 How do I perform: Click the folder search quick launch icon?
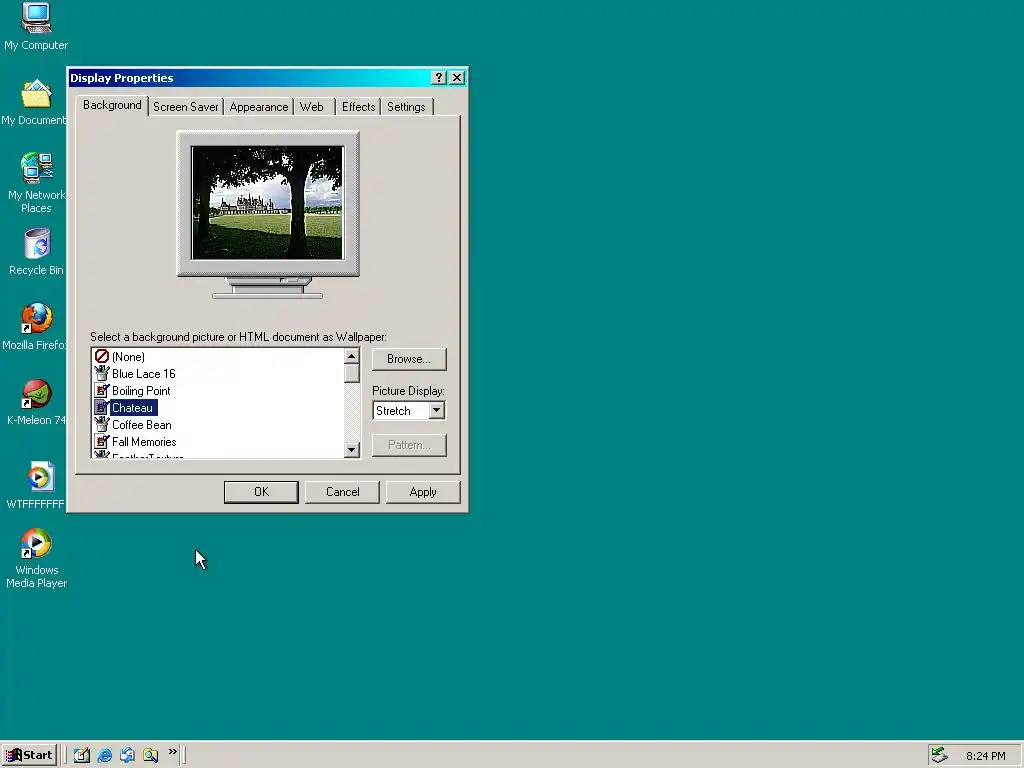[x=150, y=755]
